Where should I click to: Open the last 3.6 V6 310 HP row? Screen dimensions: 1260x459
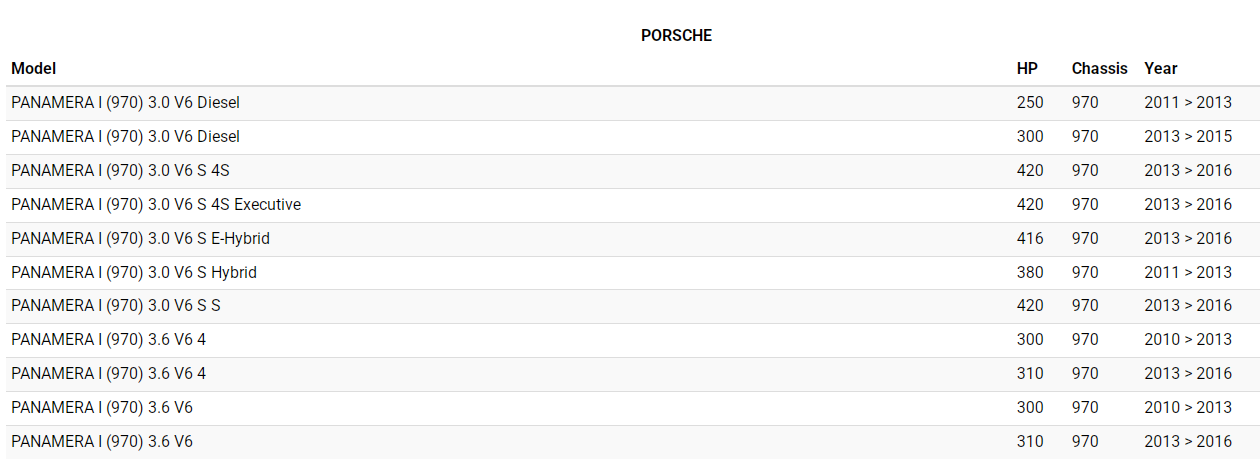click(x=102, y=442)
